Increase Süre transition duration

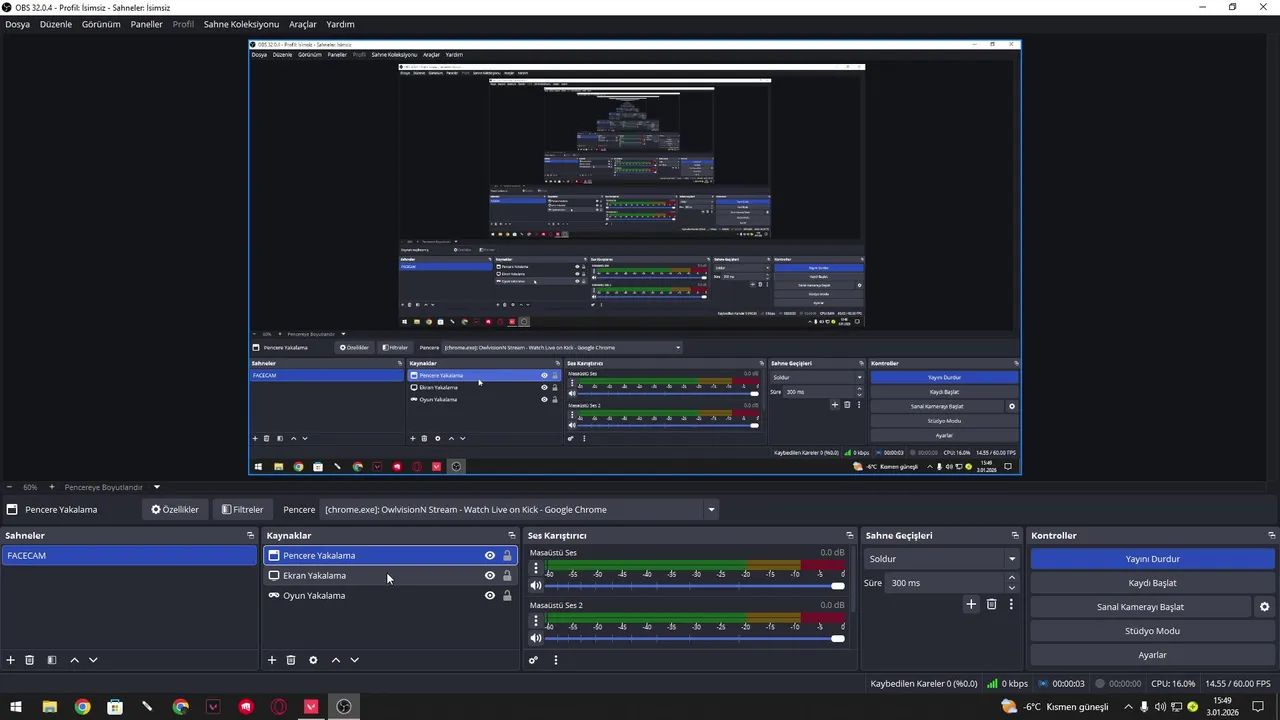point(1011,578)
